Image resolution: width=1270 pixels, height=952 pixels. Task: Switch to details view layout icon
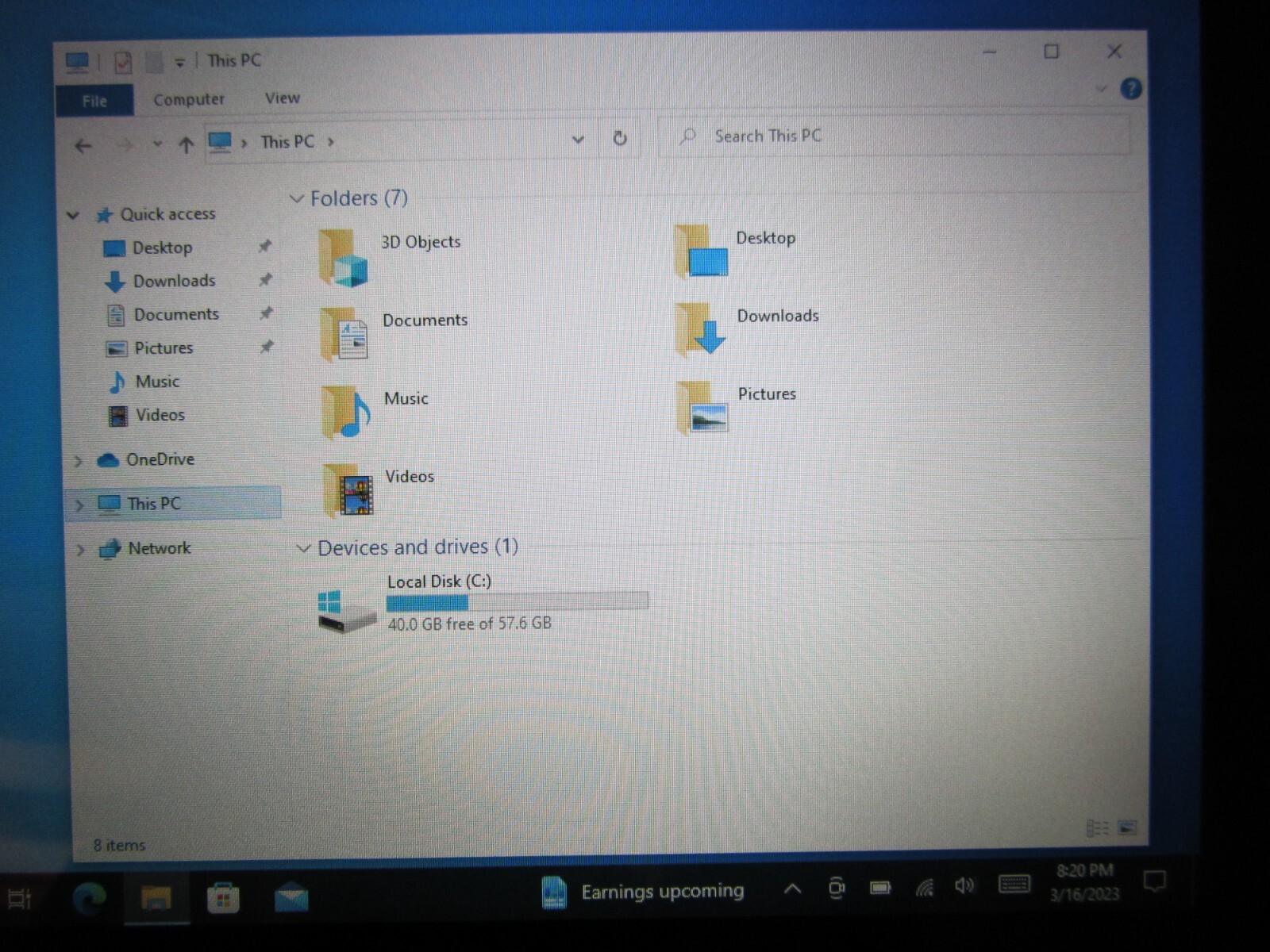[1097, 828]
